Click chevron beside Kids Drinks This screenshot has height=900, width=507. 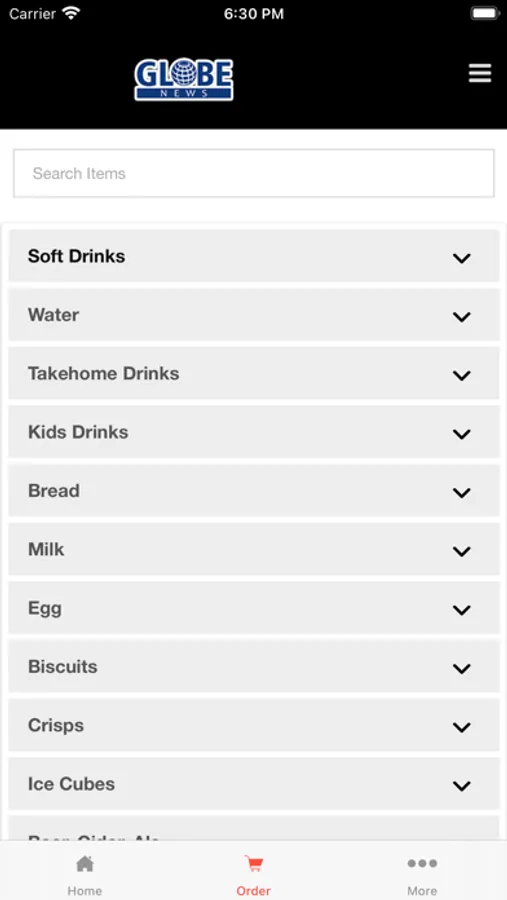pos(462,433)
